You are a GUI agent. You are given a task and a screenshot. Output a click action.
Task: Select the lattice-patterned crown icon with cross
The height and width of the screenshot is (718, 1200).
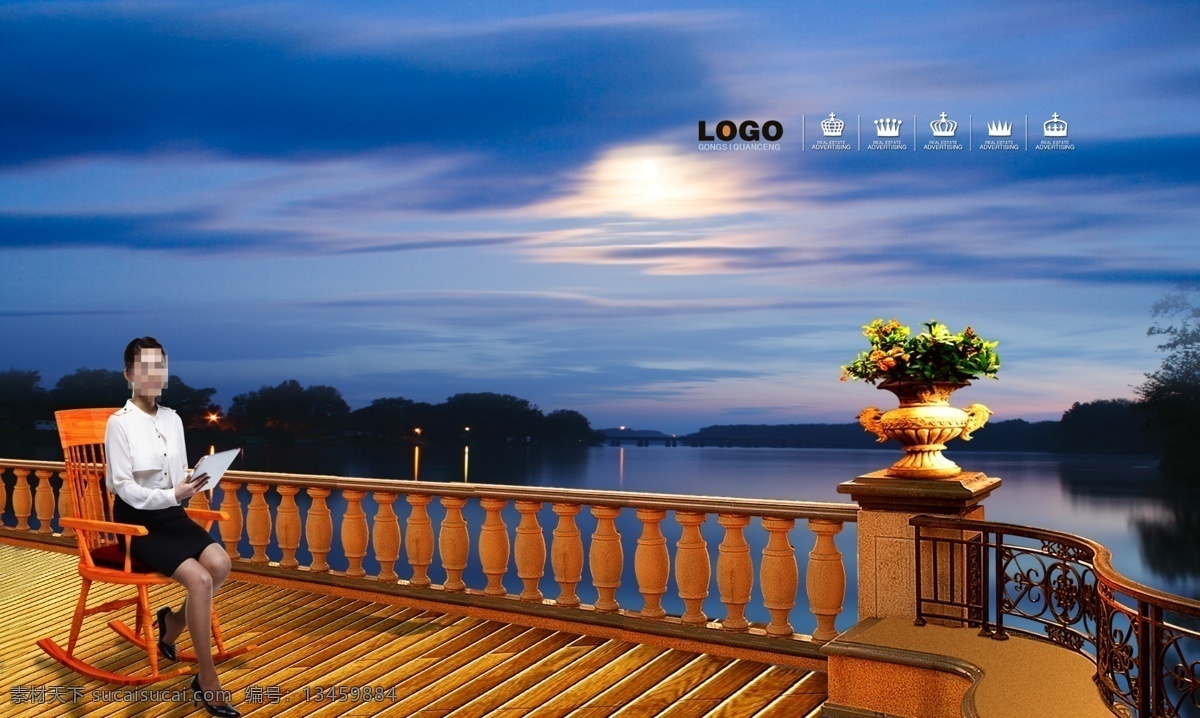pos(832,125)
